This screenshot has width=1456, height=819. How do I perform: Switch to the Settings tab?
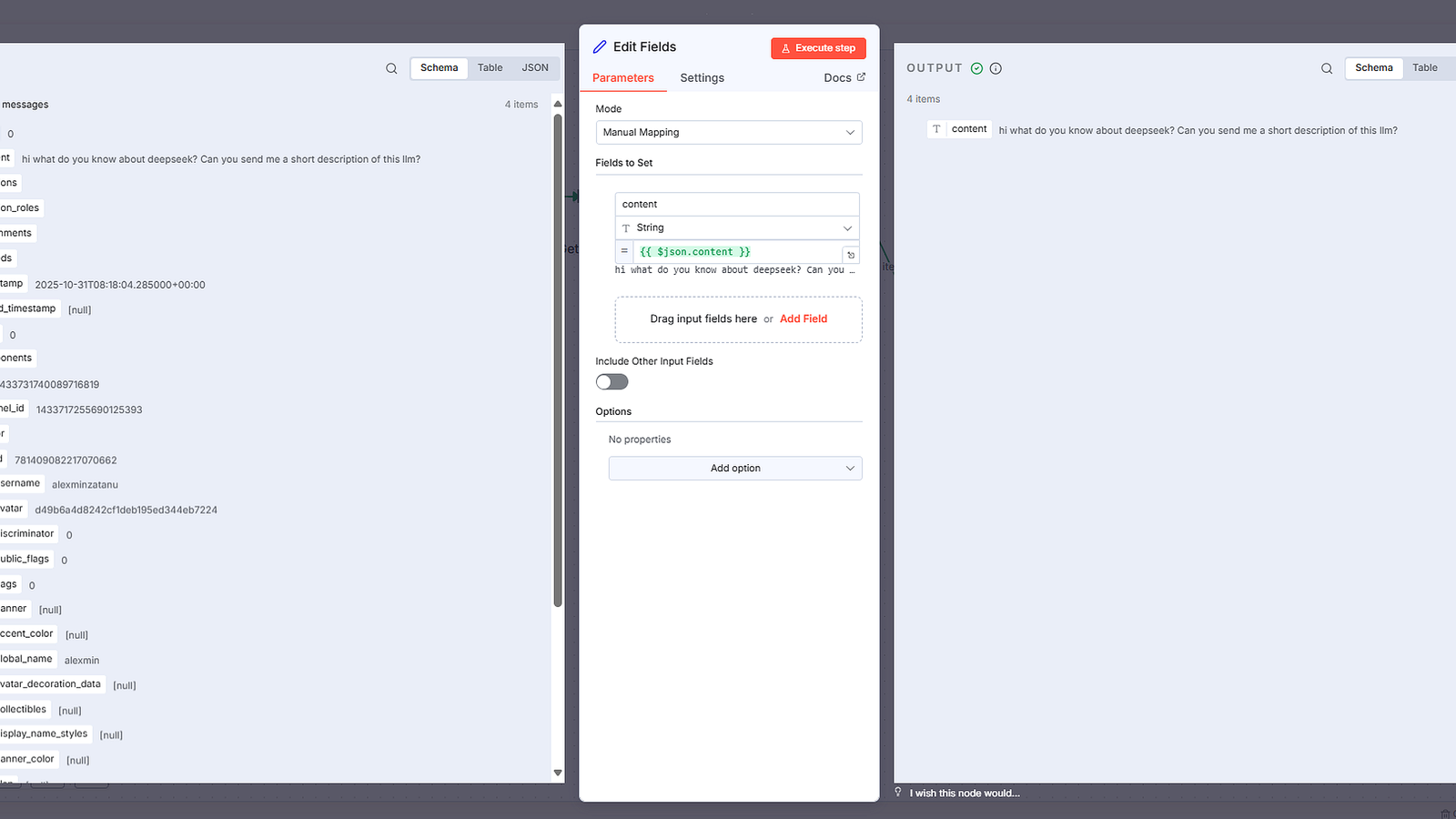pyautogui.click(x=703, y=78)
